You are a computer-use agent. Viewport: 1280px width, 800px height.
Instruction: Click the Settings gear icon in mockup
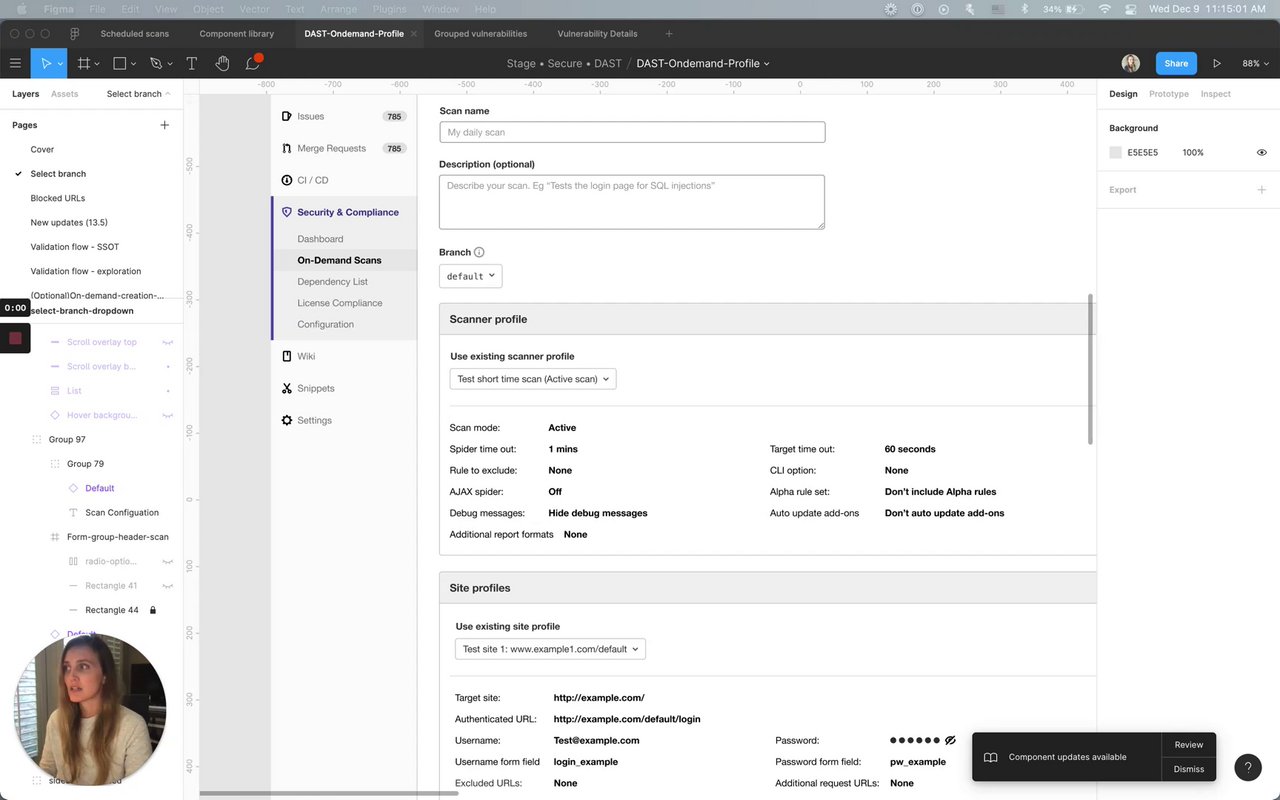coord(287,420)
